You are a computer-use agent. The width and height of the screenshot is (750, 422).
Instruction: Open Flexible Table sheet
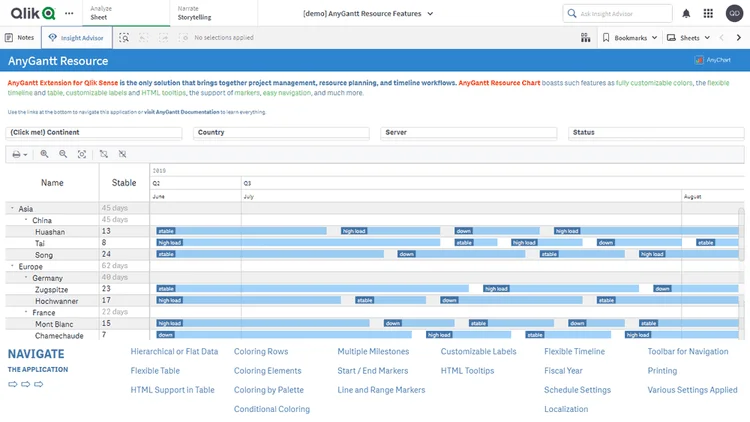coord(155,371)
